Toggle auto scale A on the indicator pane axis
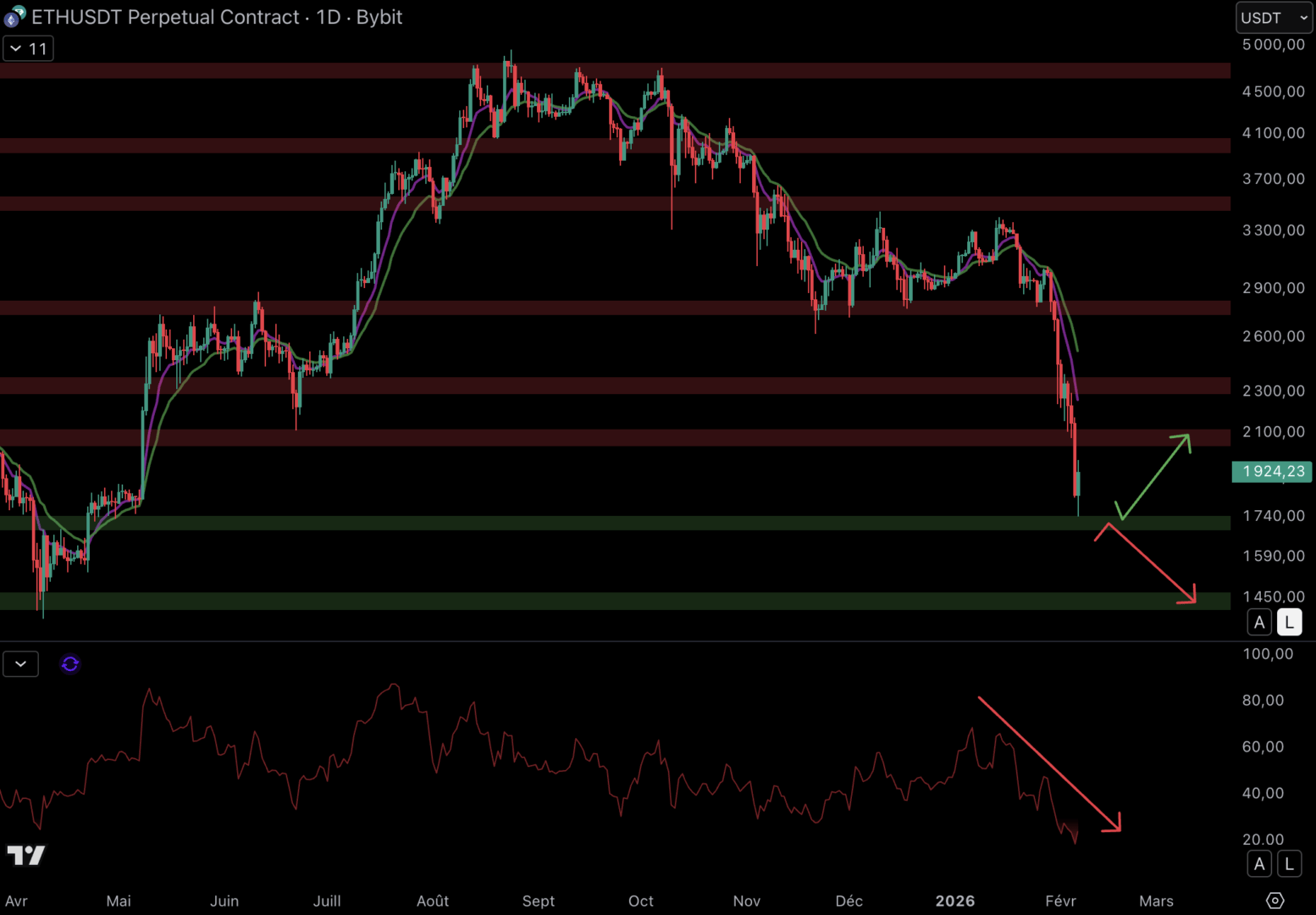Viewport: 1316px width, 915px height. [x=1259, y=864]
